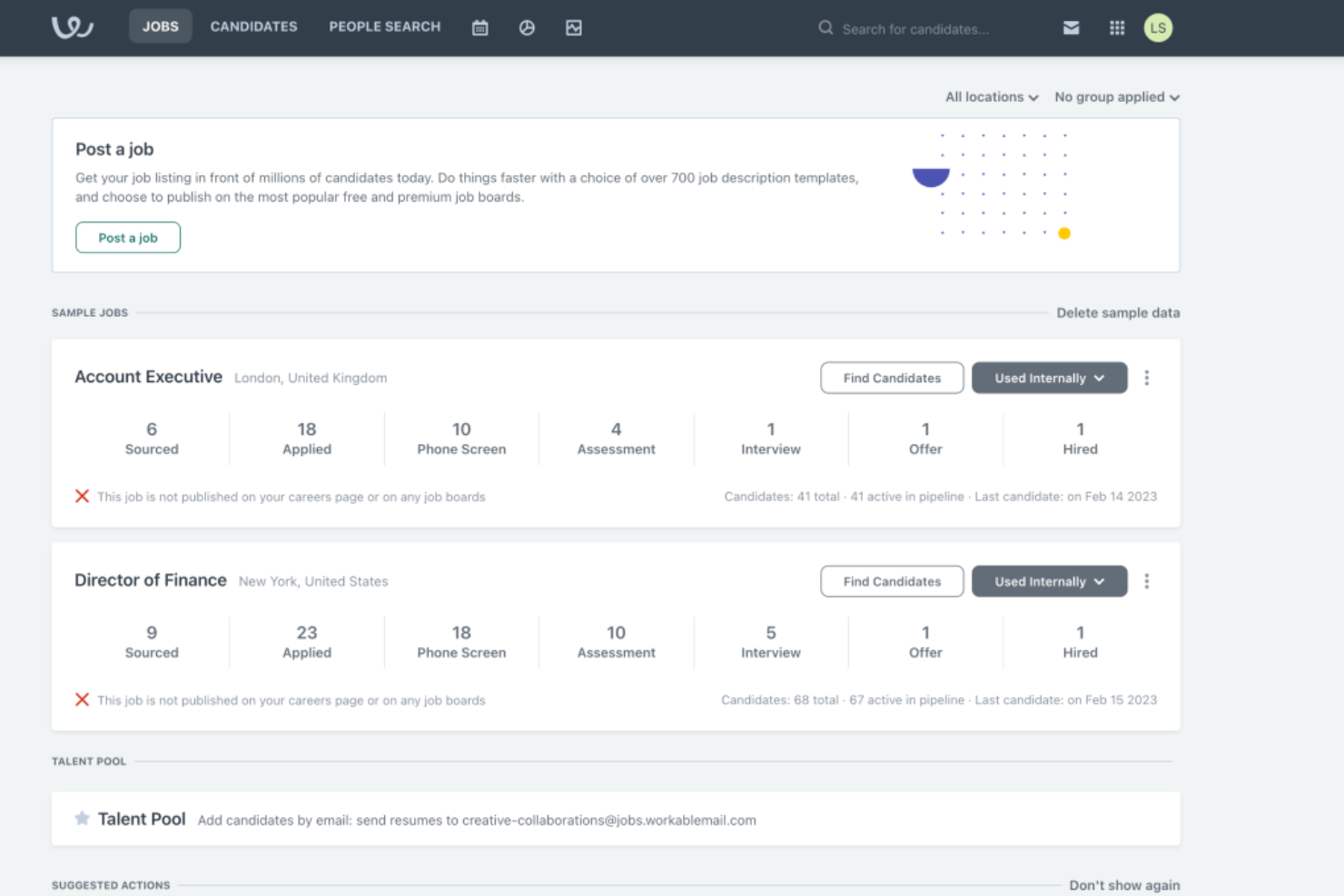Click Find Candidates for Account Executive
Screen dimensions: 1344x896
pos(891,378)
